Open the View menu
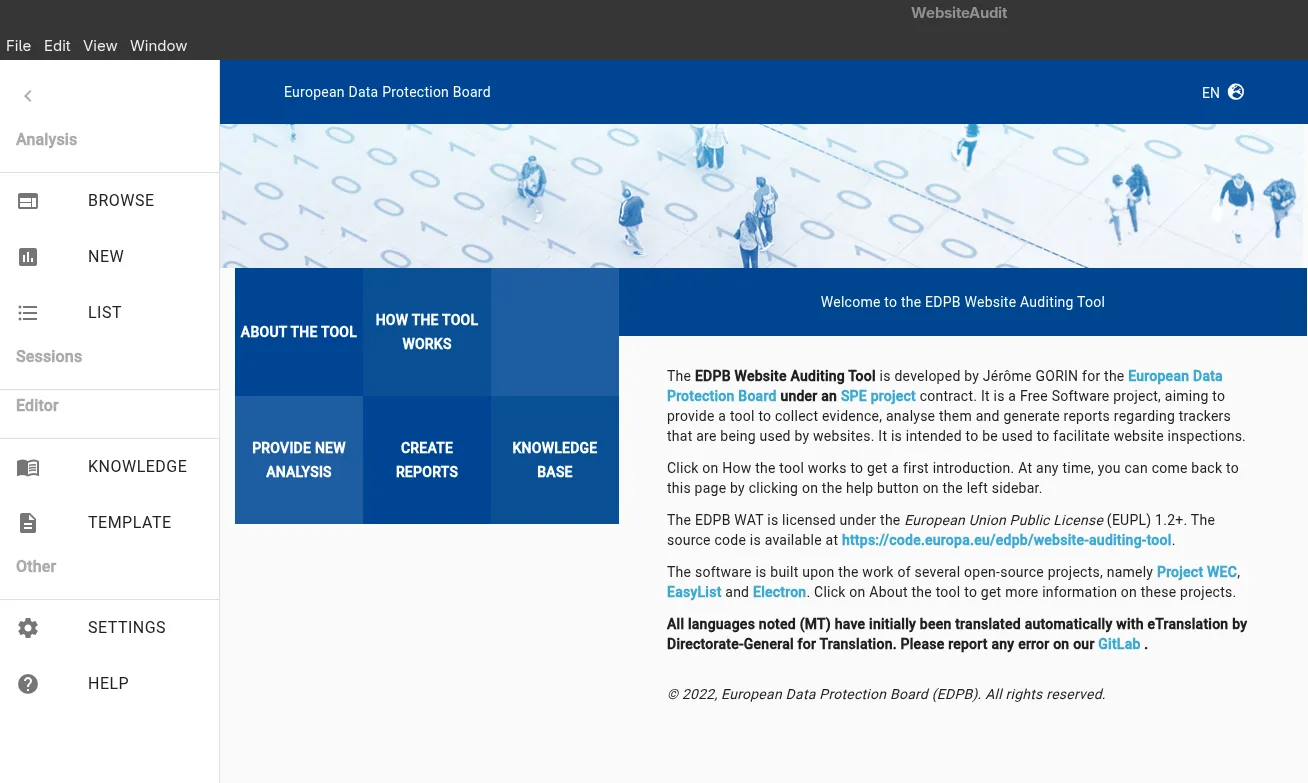The height and width of the screenshot is (783, 1308). [x=100, y=45]
